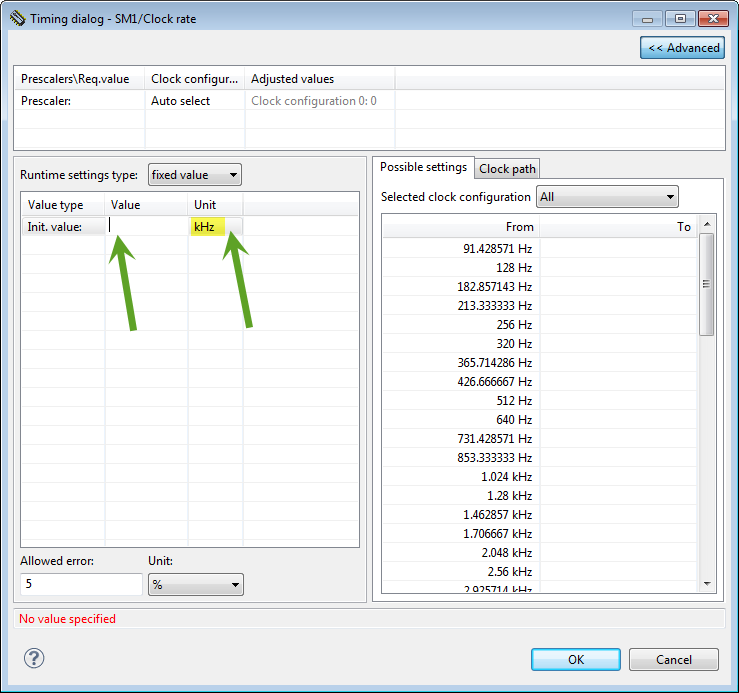739x693 pixels.
Task: Open Selected clock configuration dropdown
Action: pyautogui.click(x=607, y=197)
